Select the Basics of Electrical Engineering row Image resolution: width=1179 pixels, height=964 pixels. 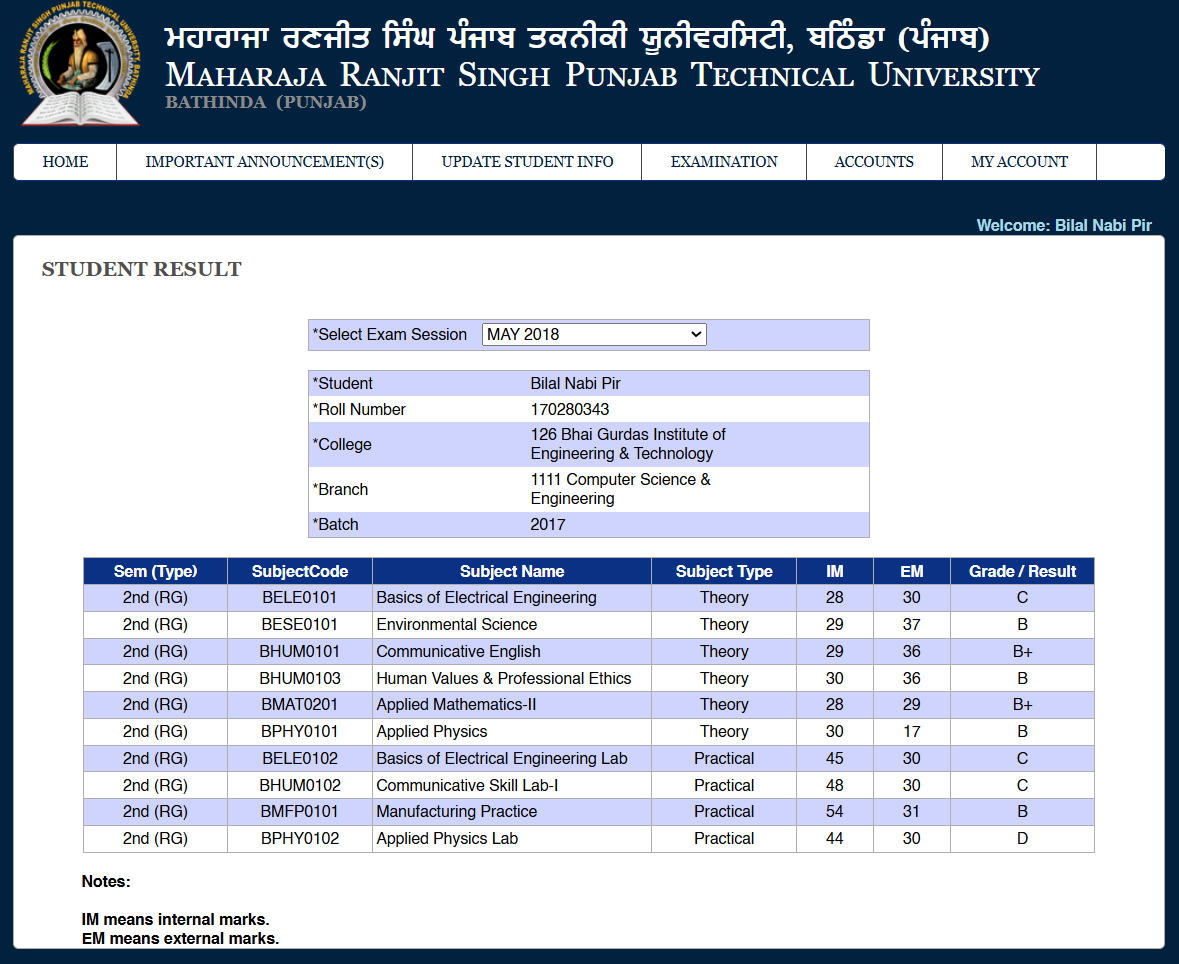[486, 598]
